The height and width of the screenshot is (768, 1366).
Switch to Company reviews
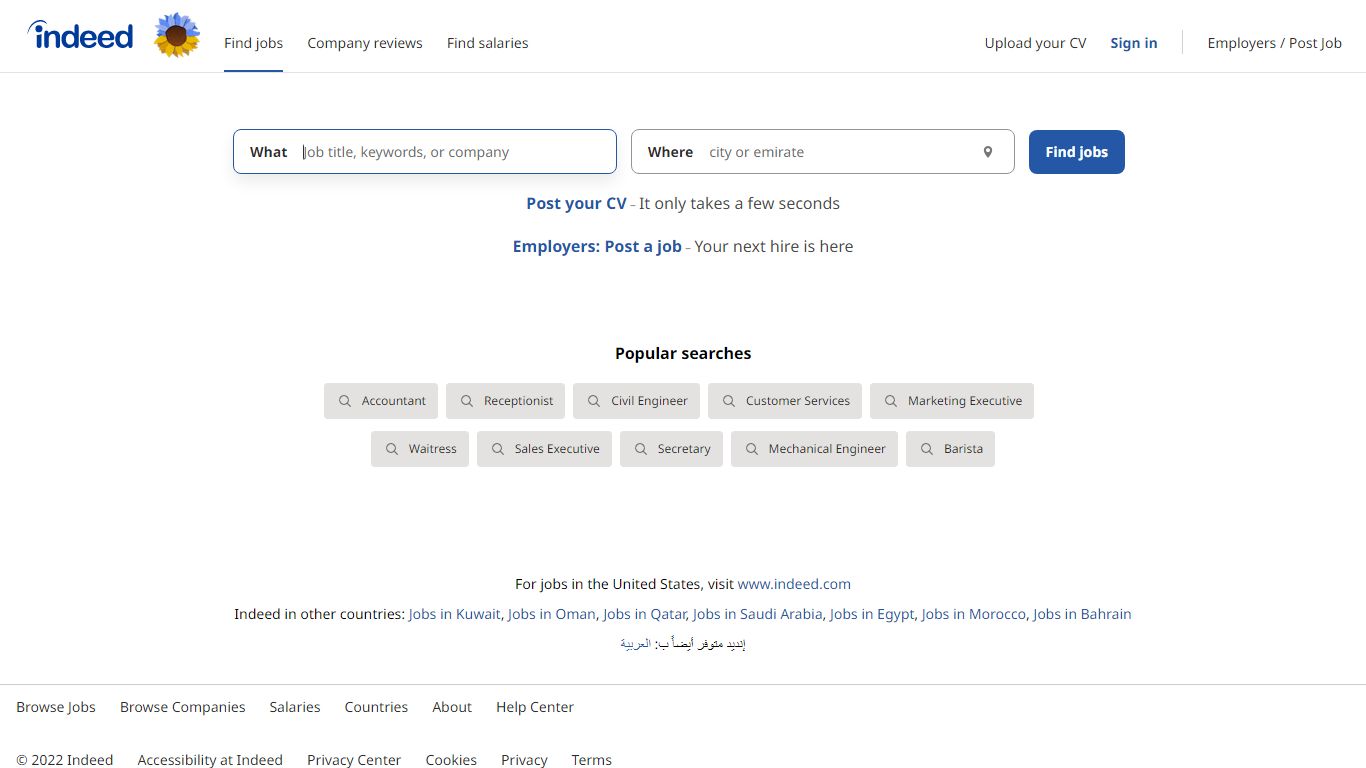click(365, 42)
